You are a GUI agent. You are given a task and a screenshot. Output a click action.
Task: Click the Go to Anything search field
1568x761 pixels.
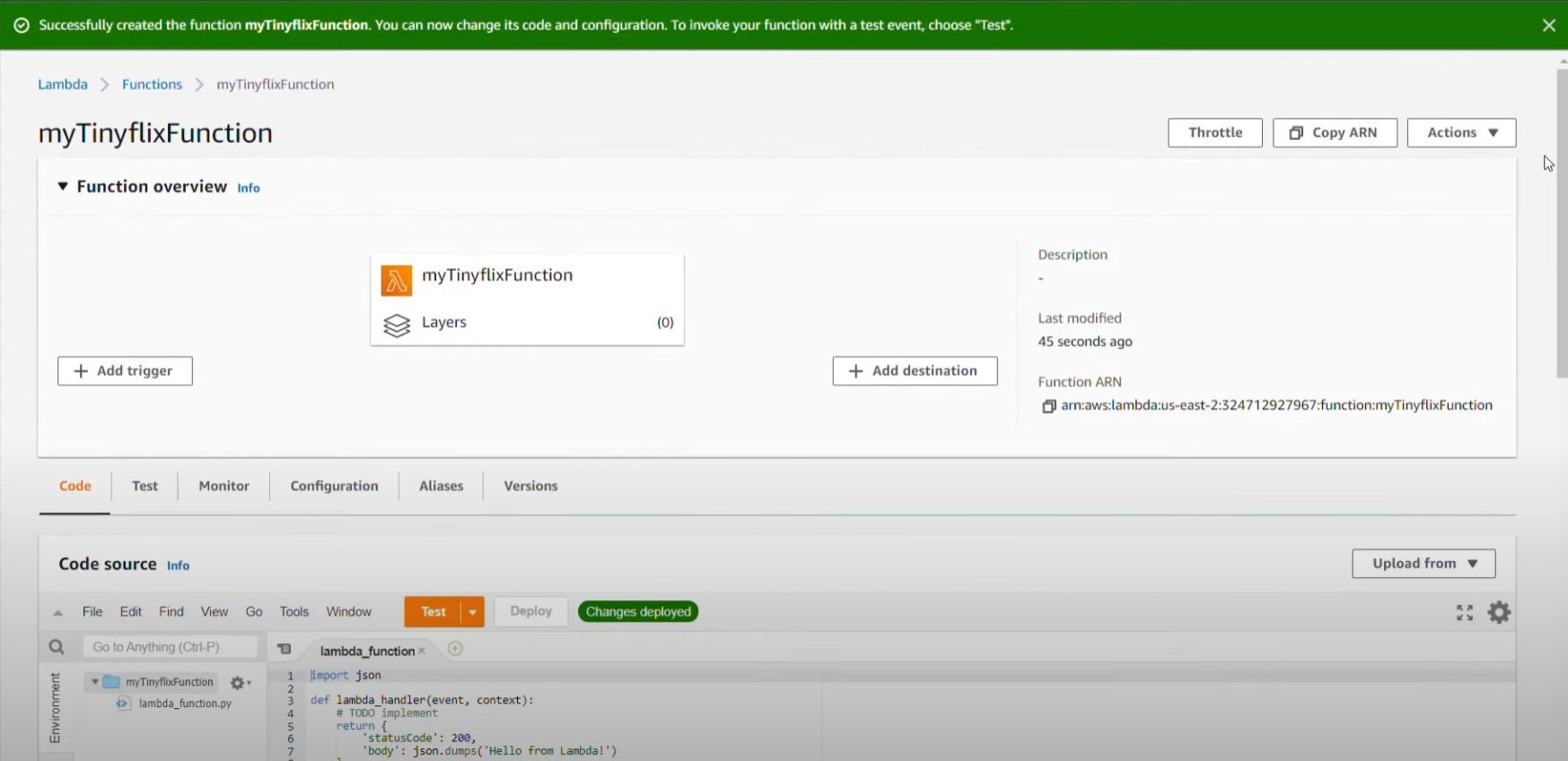170,647
